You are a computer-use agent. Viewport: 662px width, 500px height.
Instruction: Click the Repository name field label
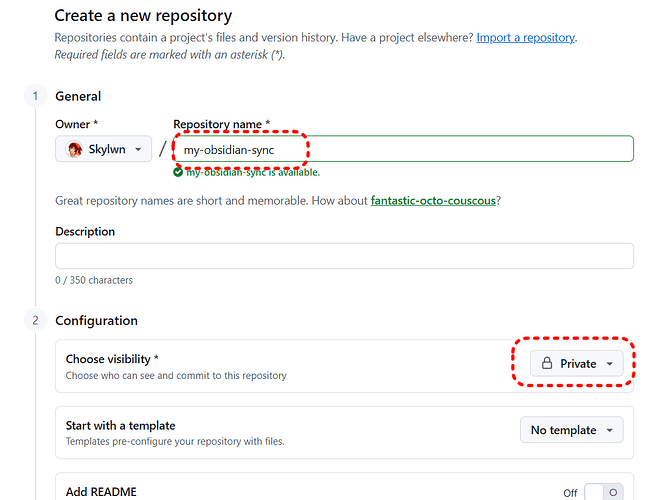point(219,124)
